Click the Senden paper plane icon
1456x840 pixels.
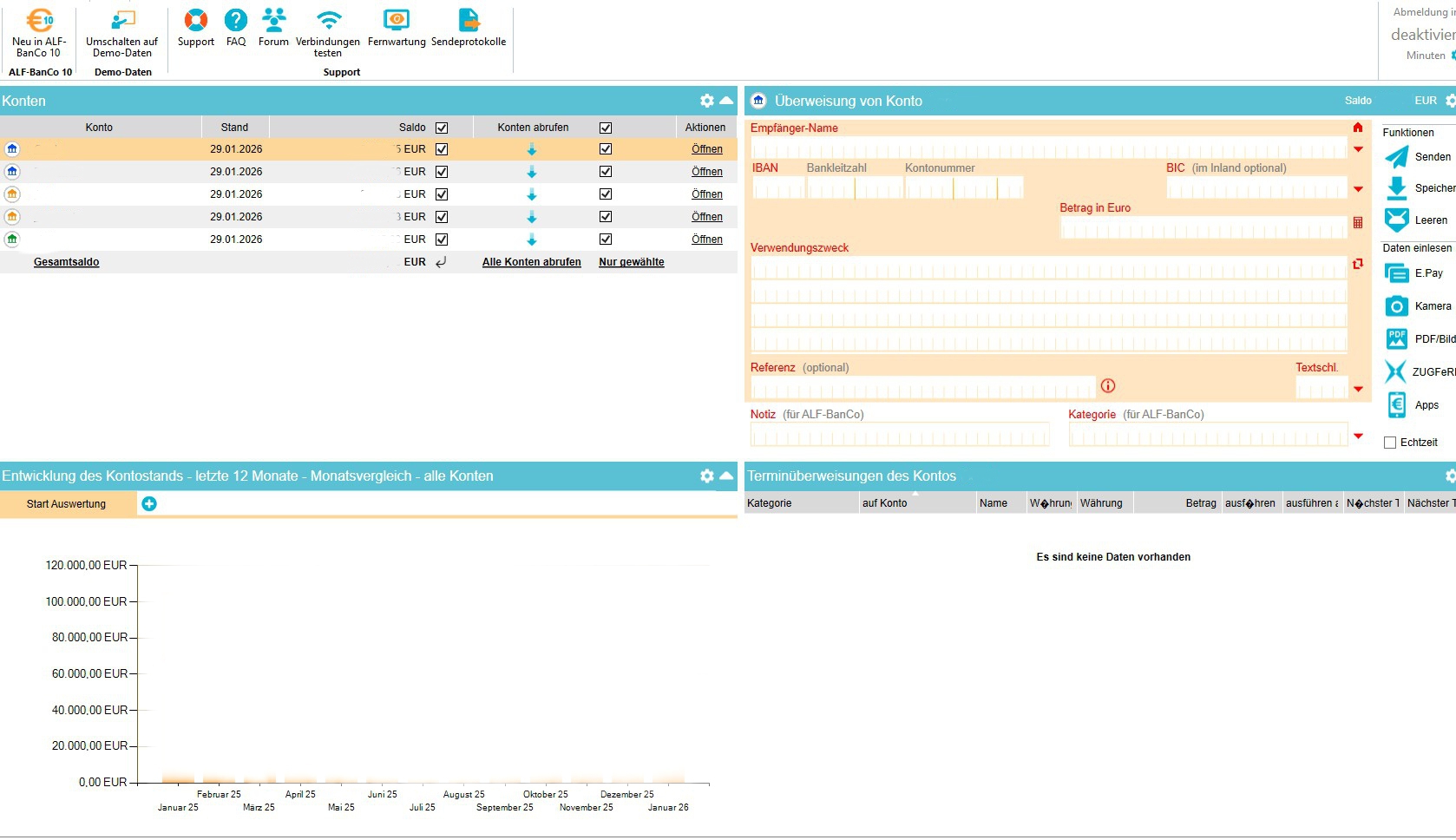(1396, 157)
